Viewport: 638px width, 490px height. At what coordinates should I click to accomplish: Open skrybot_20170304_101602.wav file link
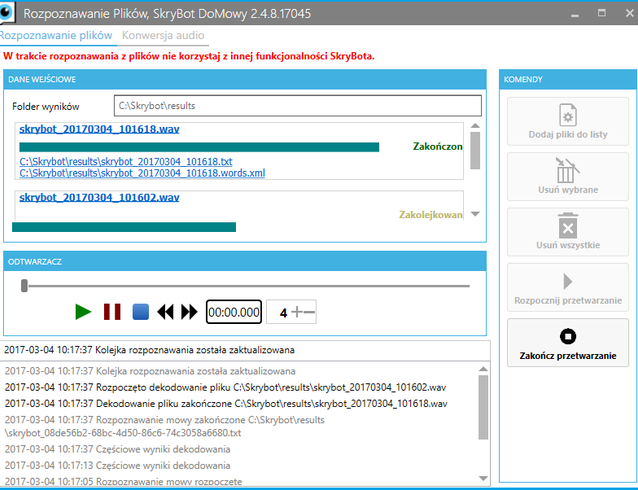[x=99, y=197]
